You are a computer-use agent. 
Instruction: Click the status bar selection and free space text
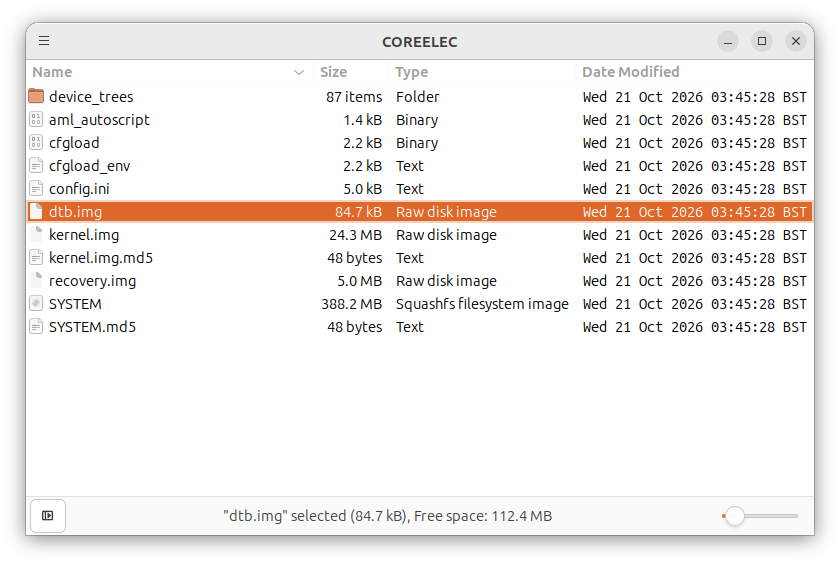pos(387,516)
